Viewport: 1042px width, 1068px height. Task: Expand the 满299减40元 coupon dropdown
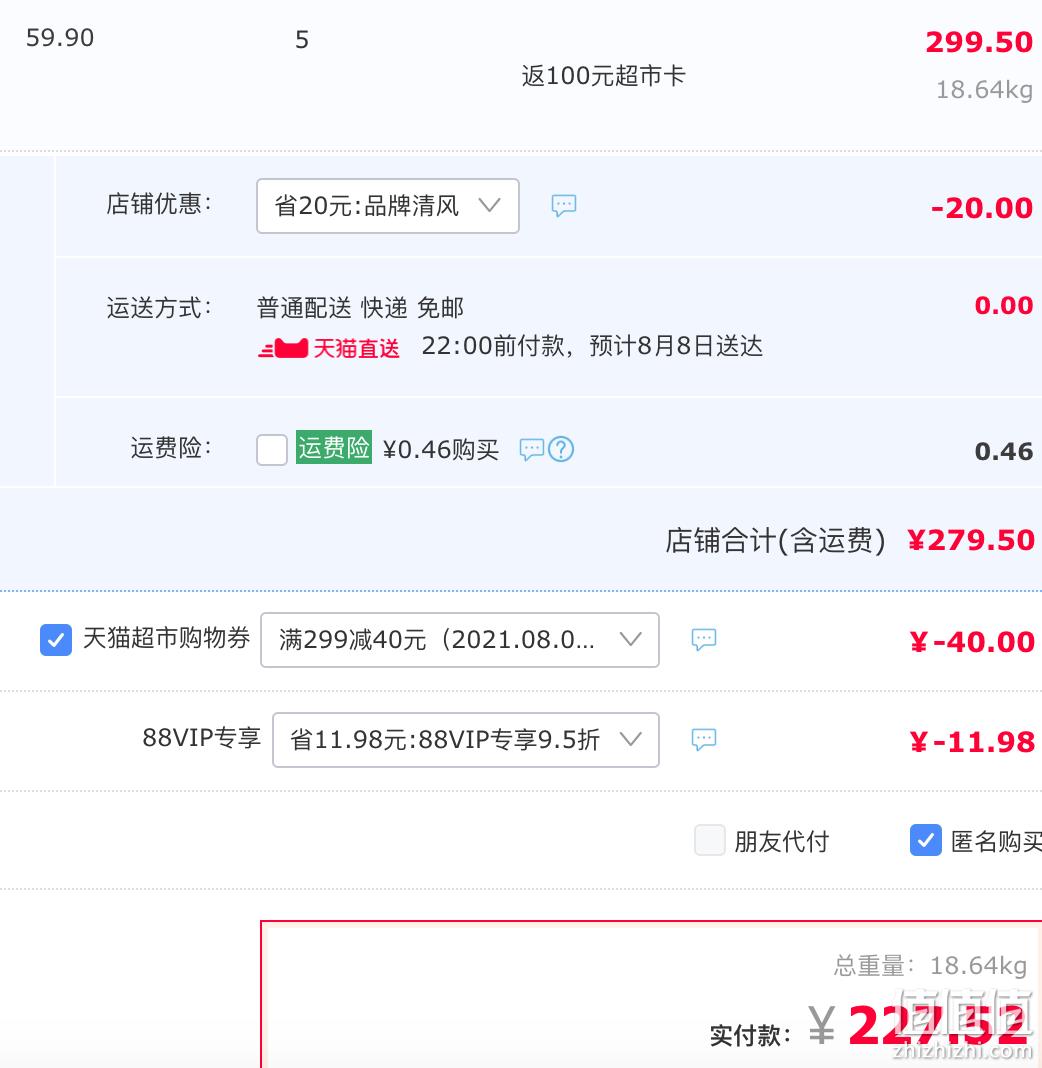tap(460, 640)
